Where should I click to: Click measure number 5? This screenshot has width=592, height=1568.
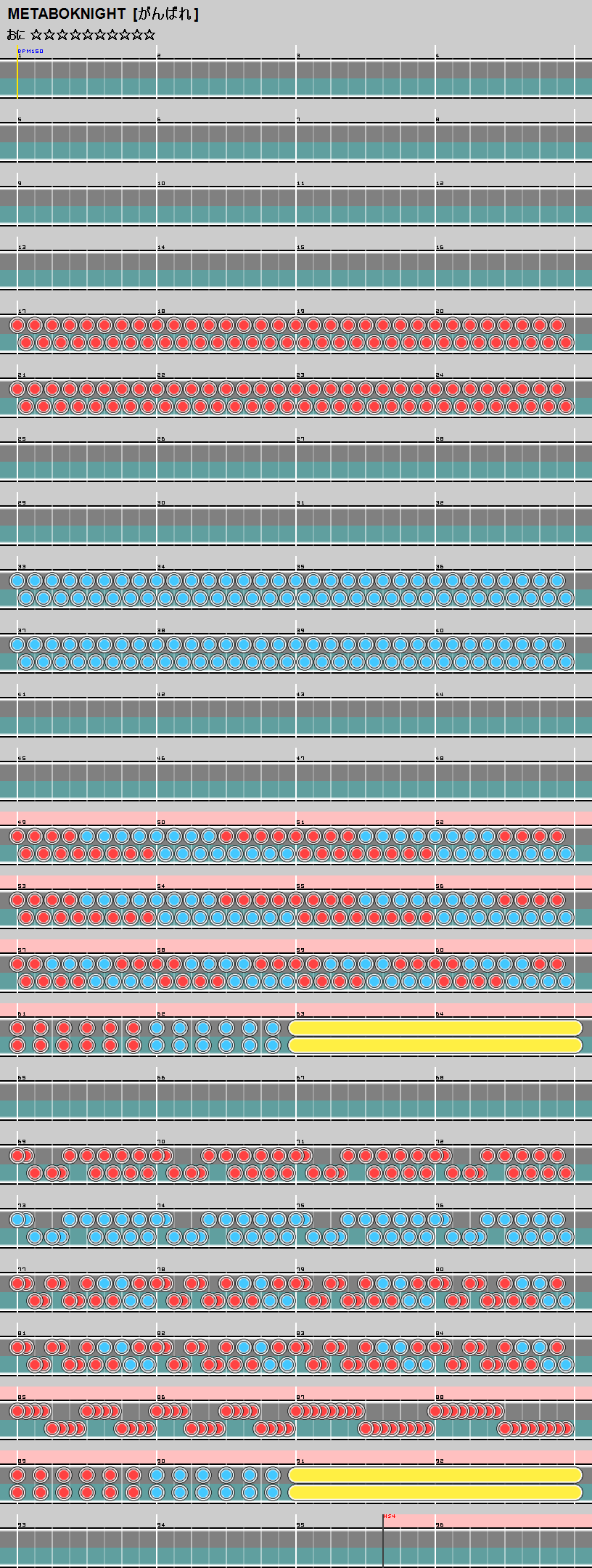(20, 120)
